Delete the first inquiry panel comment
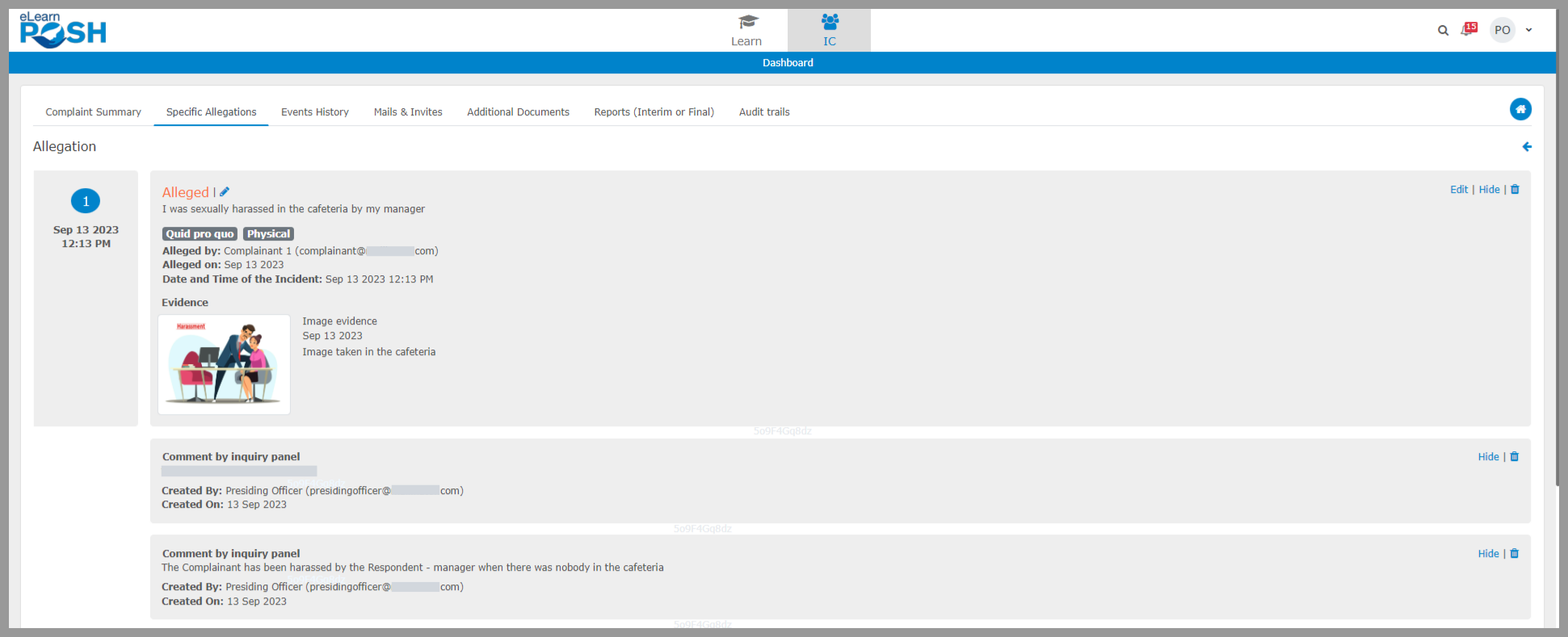 [1514, 457]
